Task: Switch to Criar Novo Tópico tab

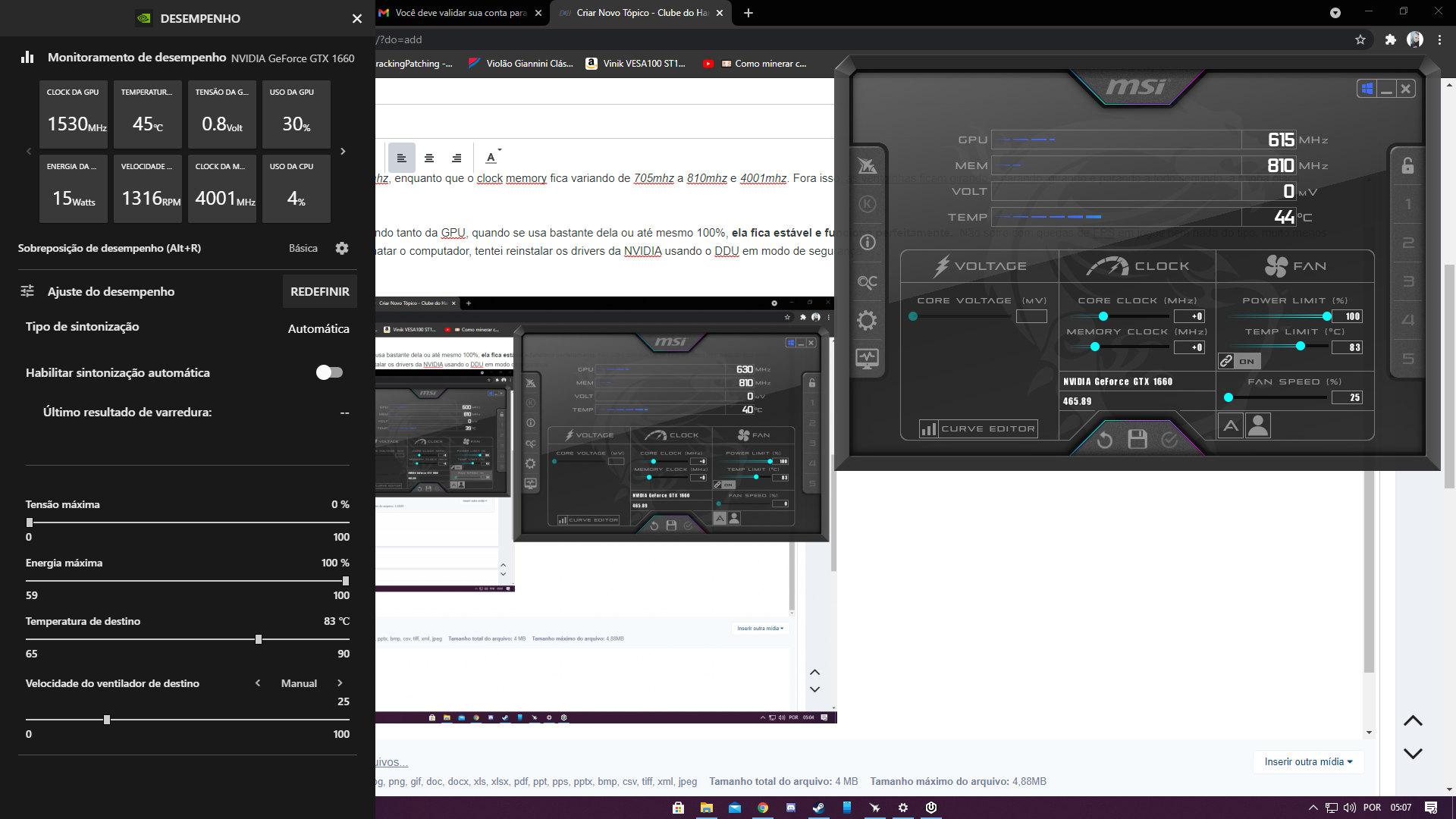Action: [x=641, y=13]
